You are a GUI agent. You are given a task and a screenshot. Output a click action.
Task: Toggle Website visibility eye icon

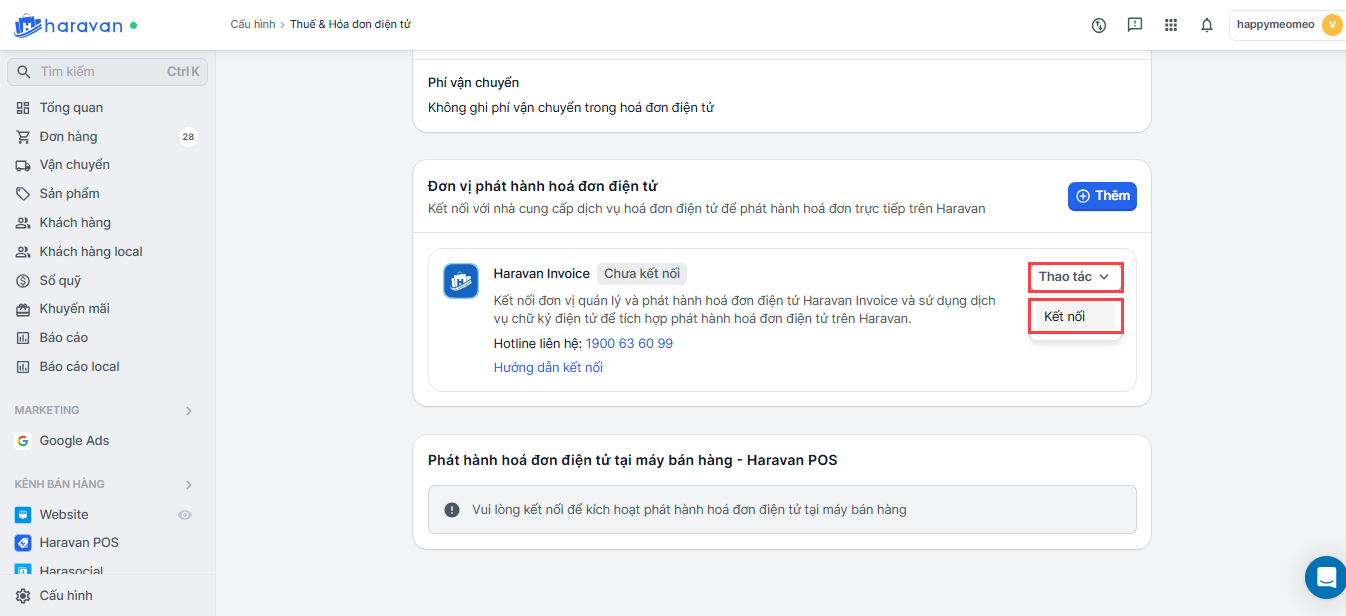[184, 515]
